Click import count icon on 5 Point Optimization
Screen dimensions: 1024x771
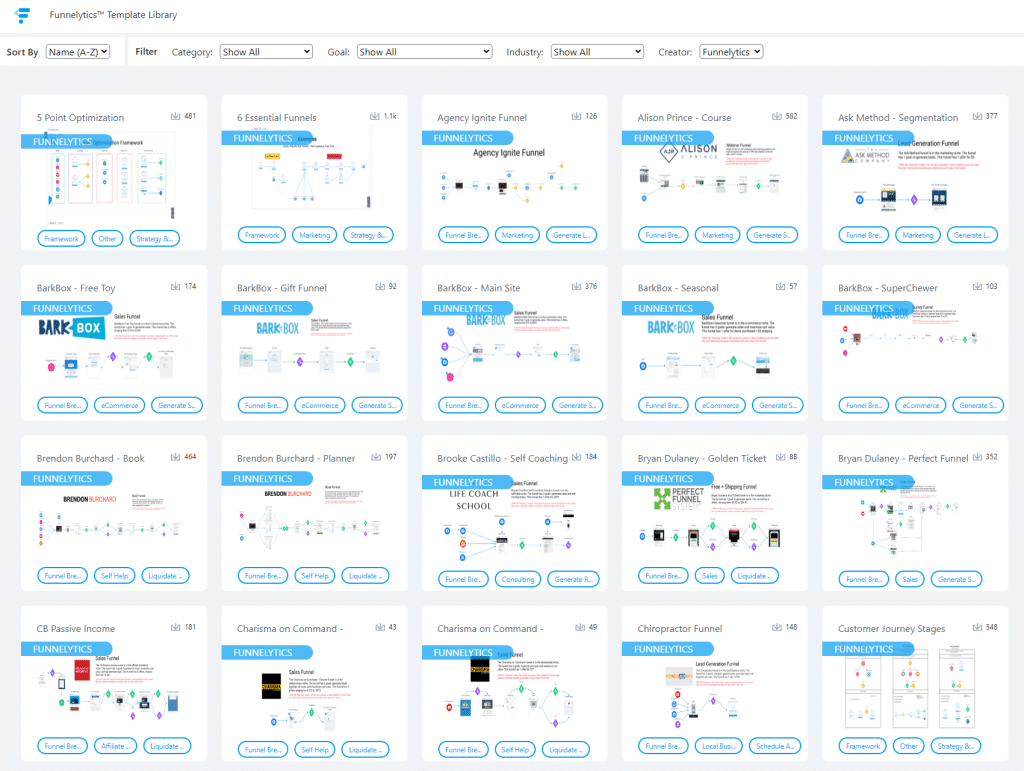coord(176,116)
